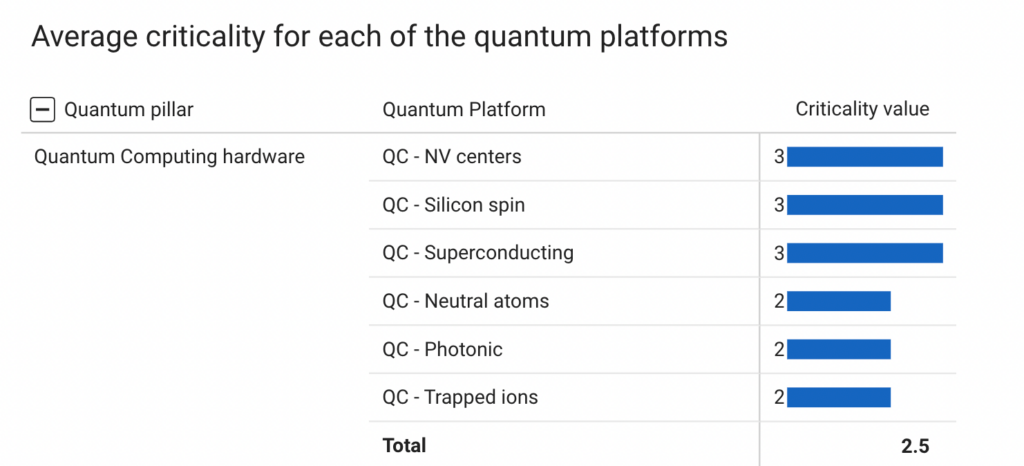Select Quantum Computing hardware row label
This screenshot has height=466, width=1024.
169,157
